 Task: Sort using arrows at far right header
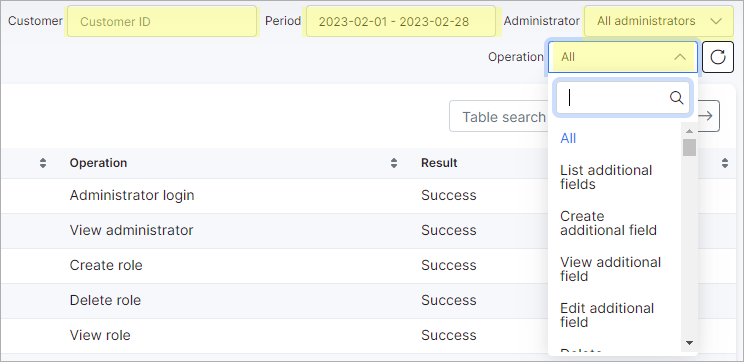[x=725, y=163]
